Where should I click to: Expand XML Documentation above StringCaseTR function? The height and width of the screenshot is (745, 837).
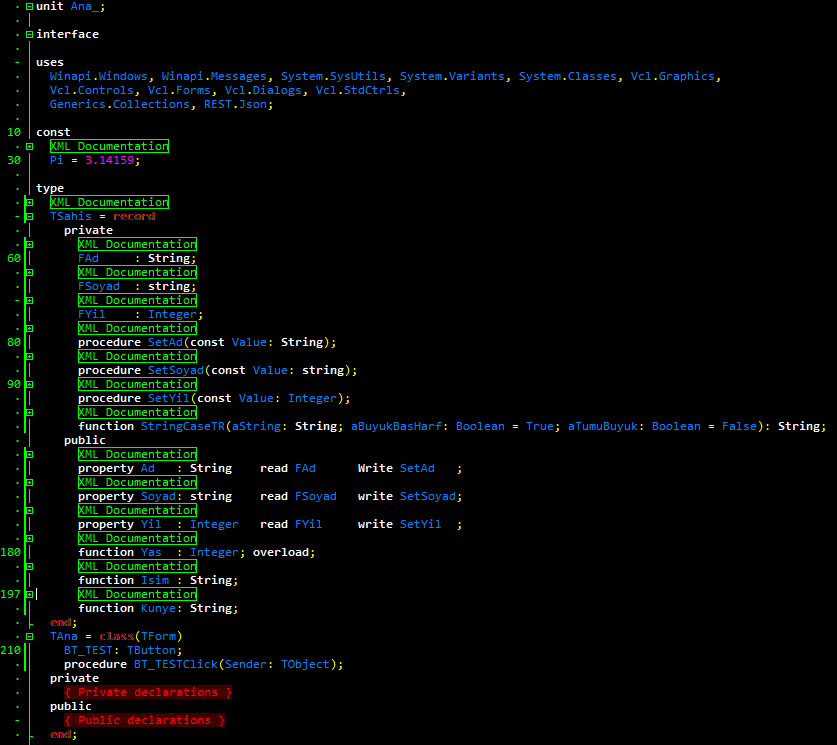(30, 412)
